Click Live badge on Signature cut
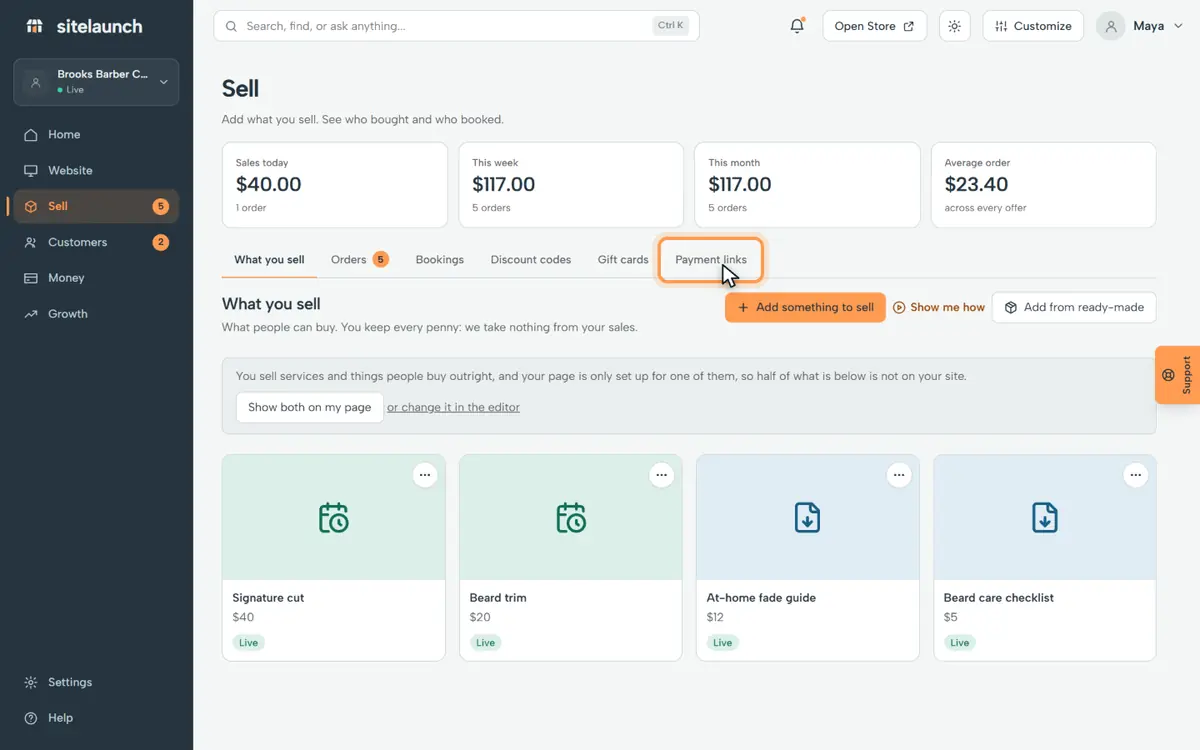 (x=248, y=642)
